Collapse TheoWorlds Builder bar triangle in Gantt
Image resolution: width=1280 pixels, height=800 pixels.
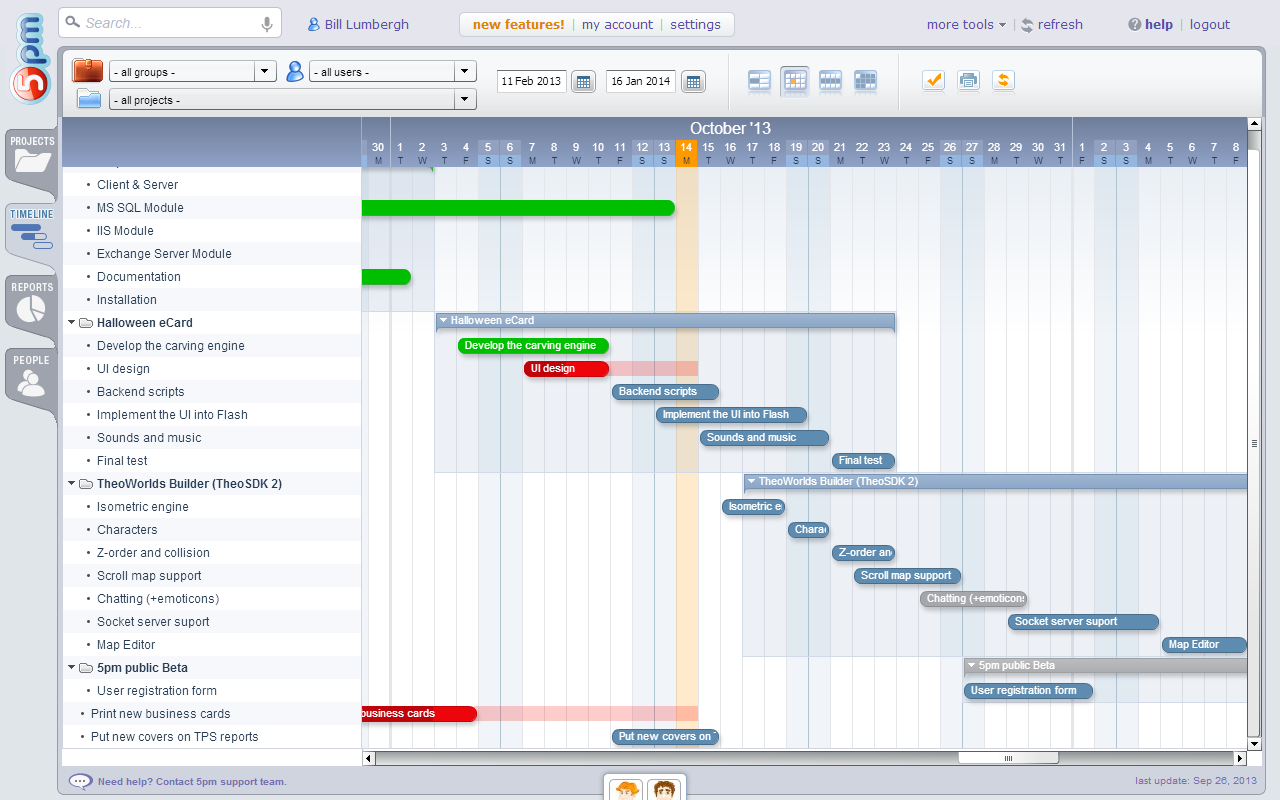click(x=751, y=482)
